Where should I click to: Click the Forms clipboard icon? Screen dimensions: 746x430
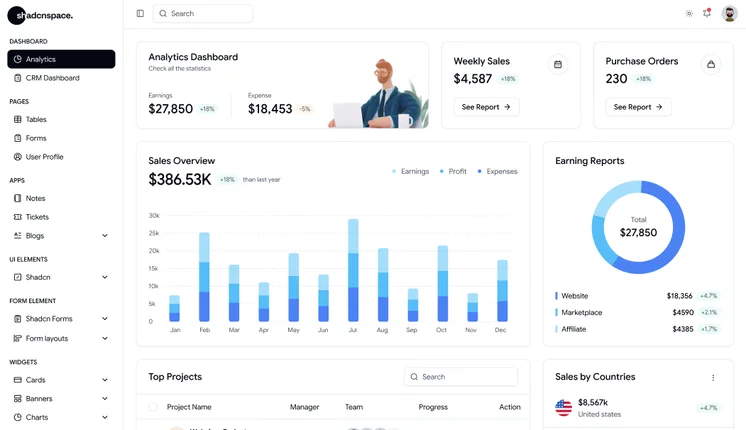point(18,138)
